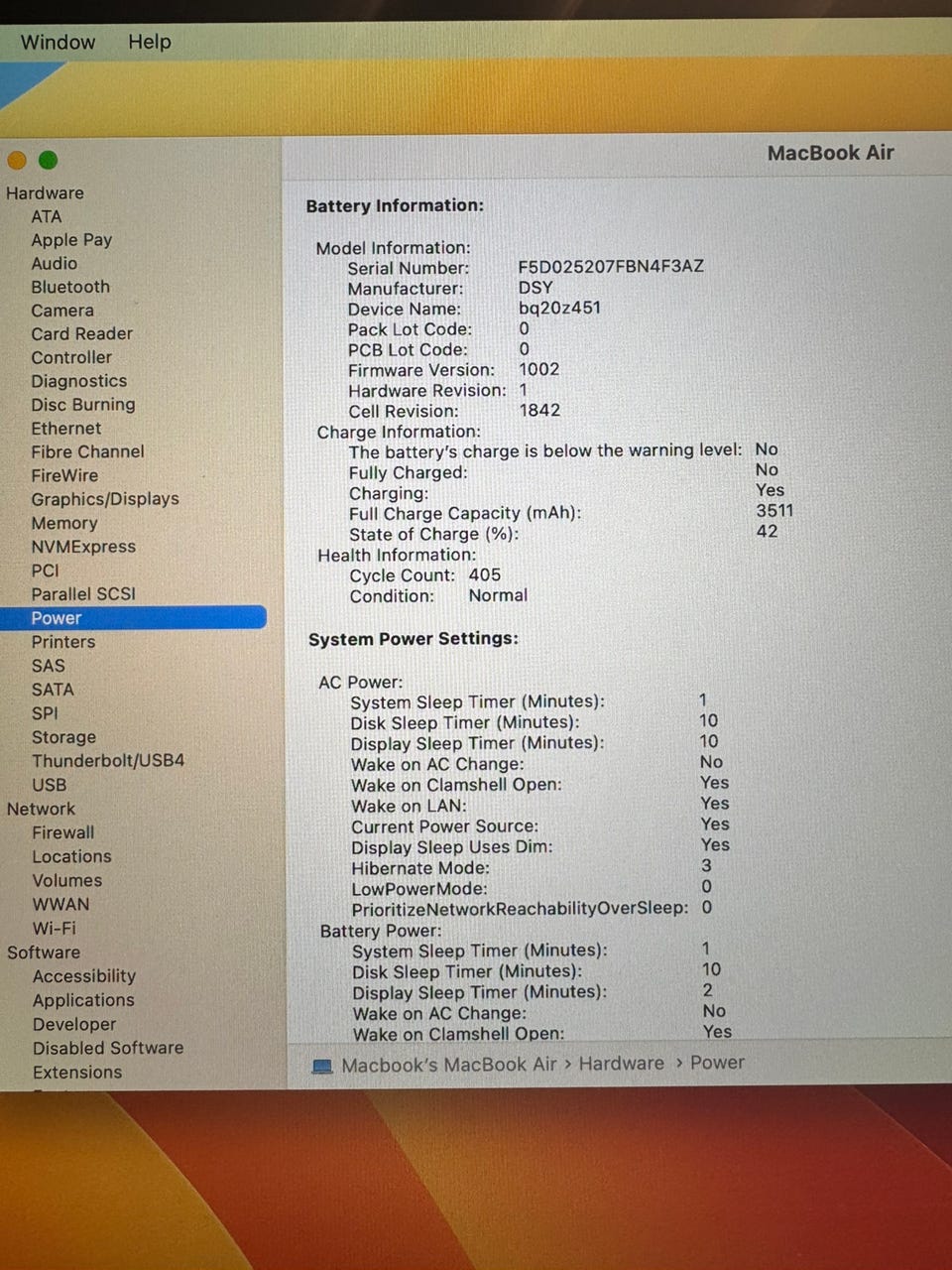952x1270 pixels.
Task: Select Memory in the sidebar
Action: point(64,523)
